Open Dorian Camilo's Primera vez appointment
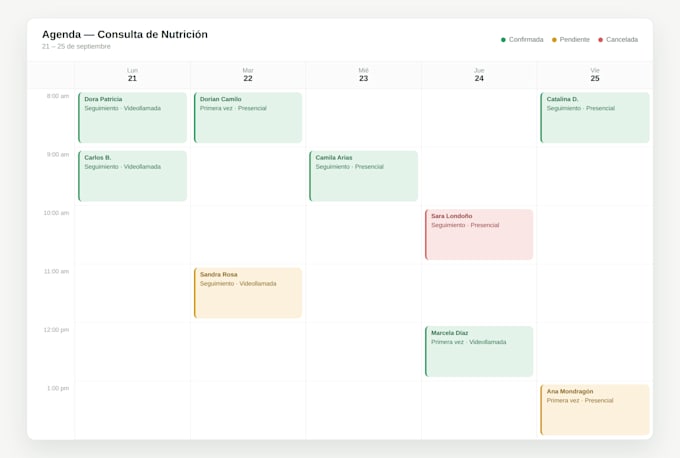This screenshot has height=458, width=680. point(248,118)
